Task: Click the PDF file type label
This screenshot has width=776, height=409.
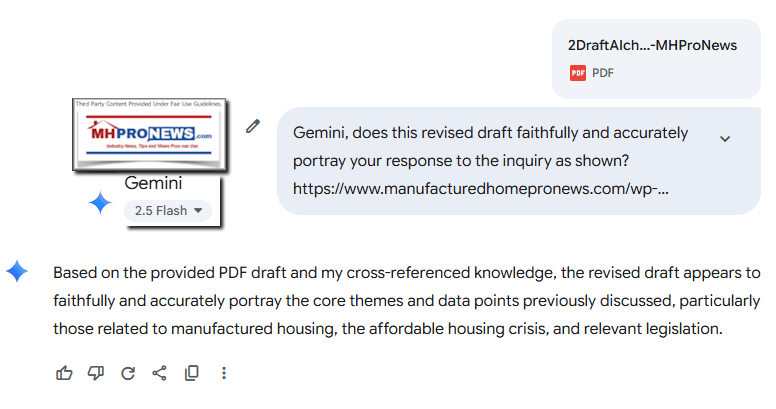Action: coord(603,72)
